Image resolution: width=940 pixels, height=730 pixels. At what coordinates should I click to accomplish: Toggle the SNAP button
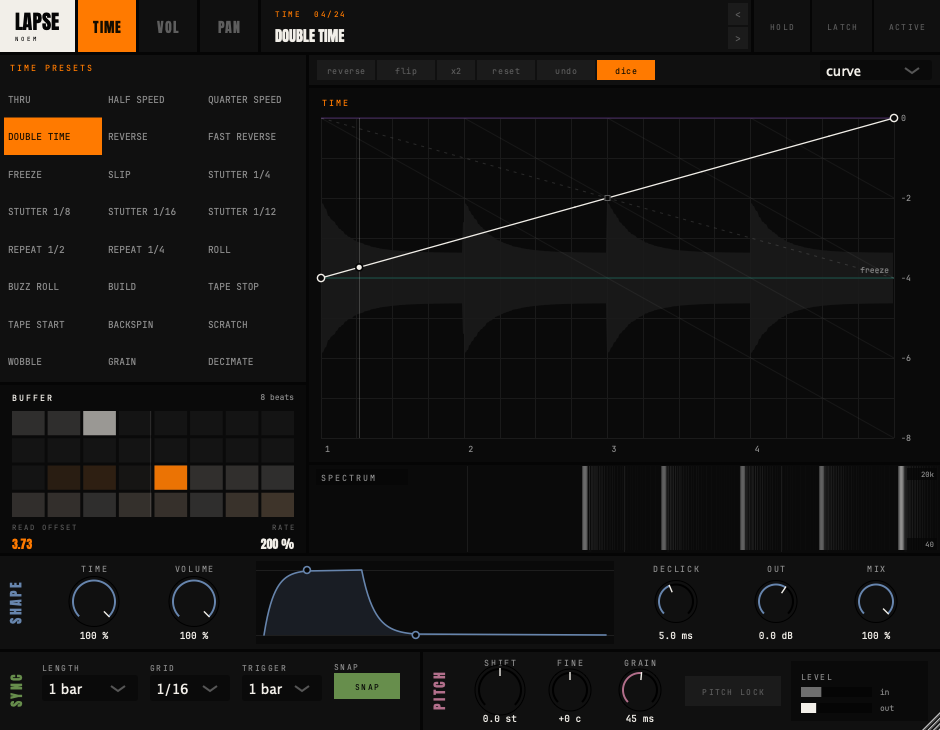click(x=367, y=686)
